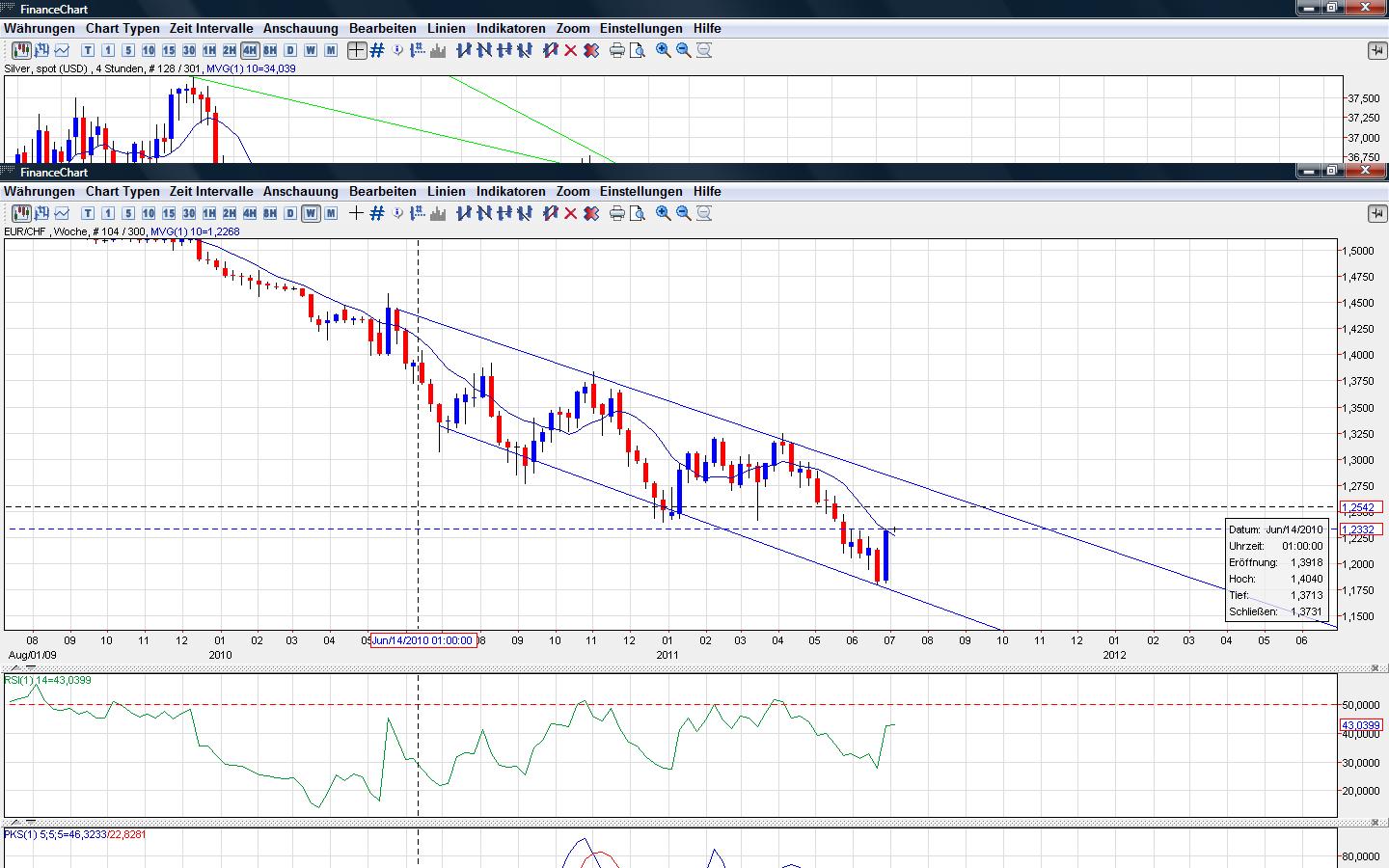Toggle crosshair cursor in EUR/CHF window
Screen dimensions: 1389x868
357,213
